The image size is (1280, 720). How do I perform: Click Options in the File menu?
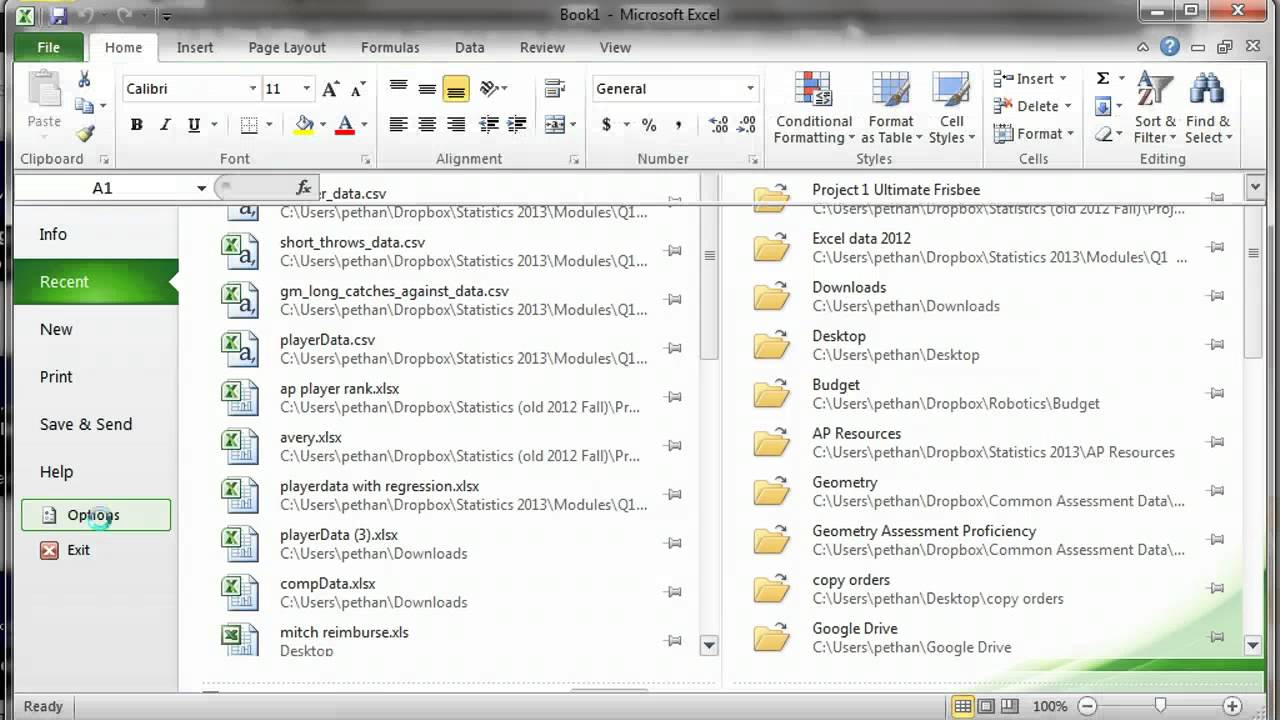96,515
